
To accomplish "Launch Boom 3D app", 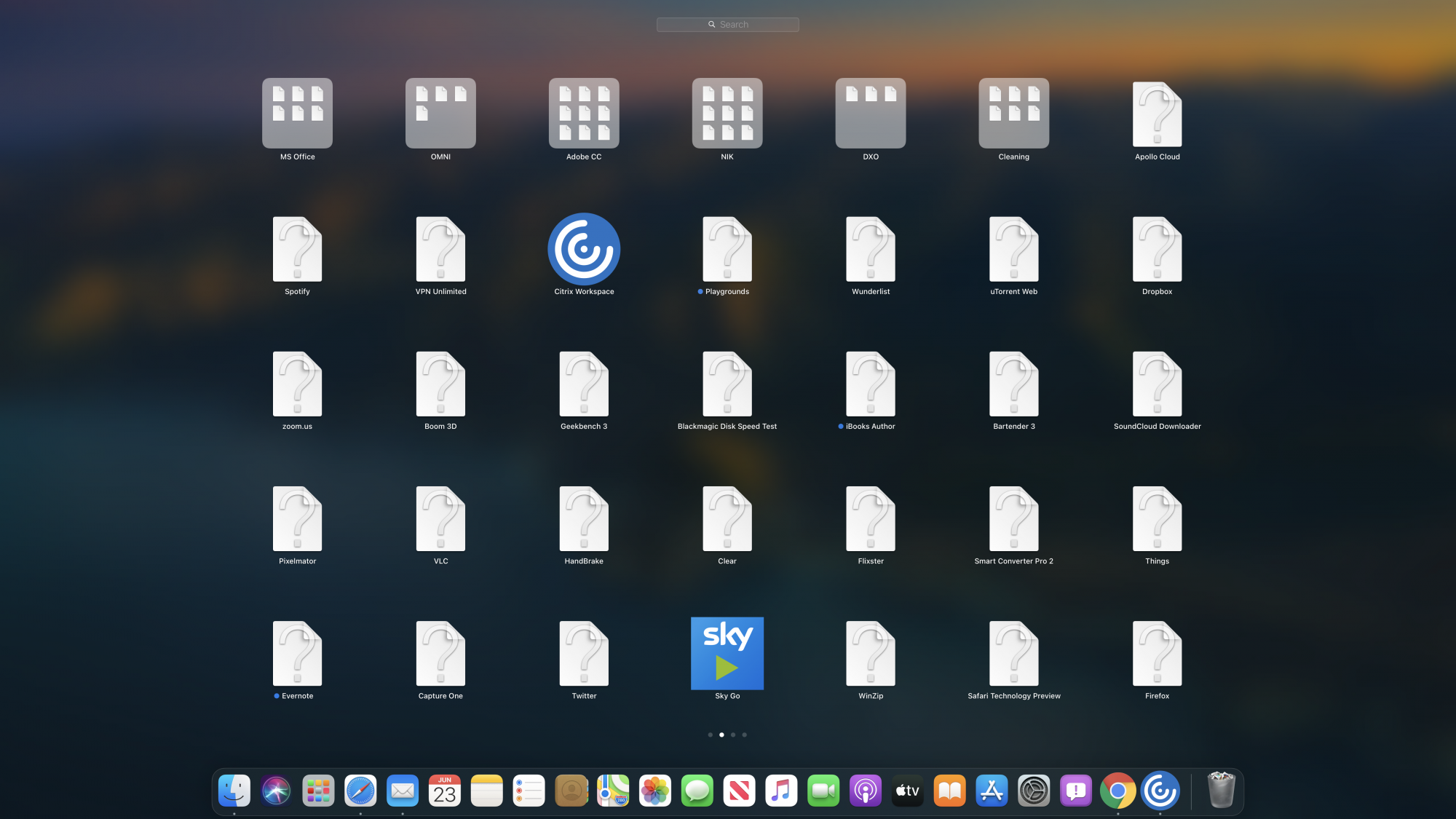I will (x=440, y=384).
